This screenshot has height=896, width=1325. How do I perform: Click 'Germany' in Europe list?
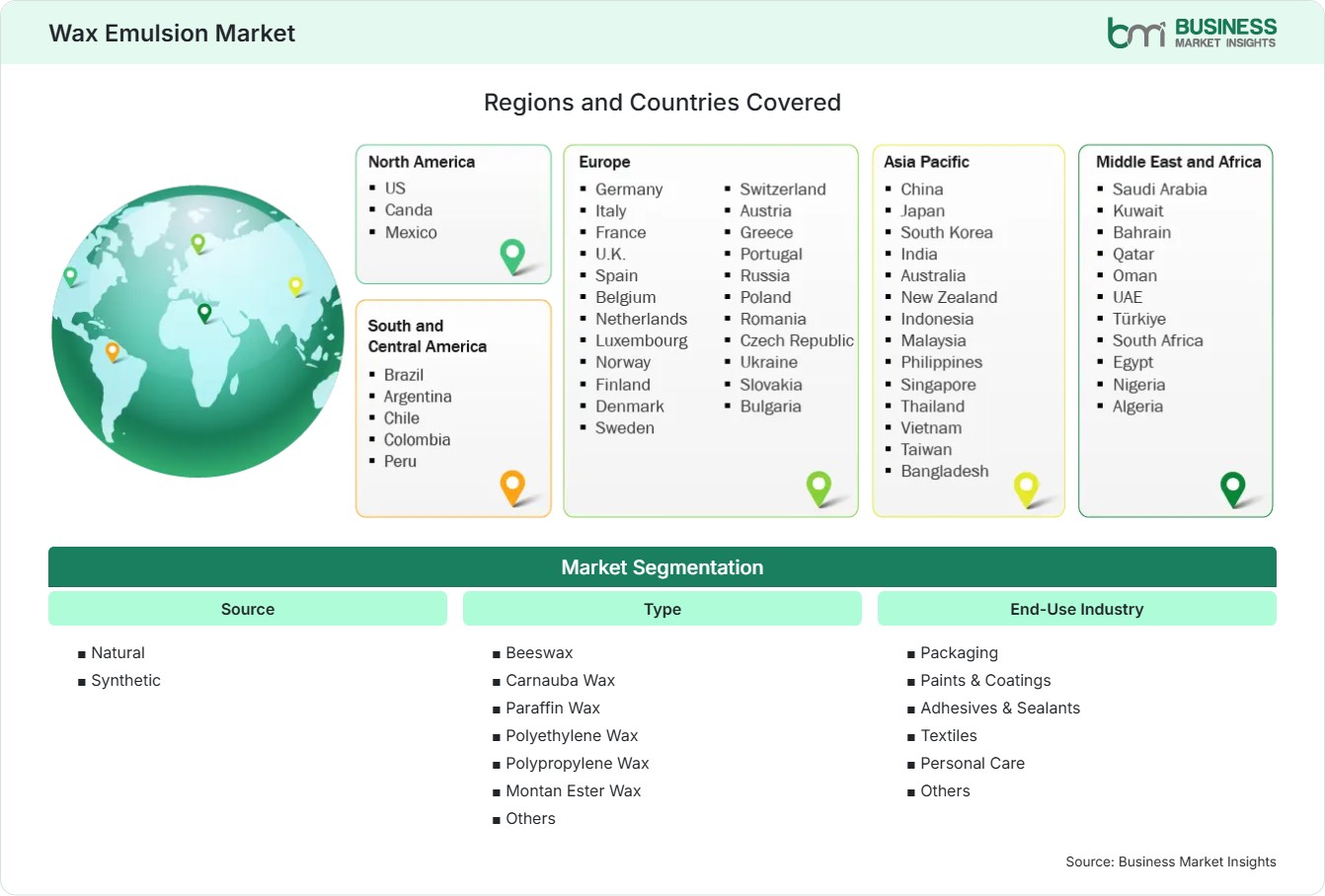[x=629, y=188]
